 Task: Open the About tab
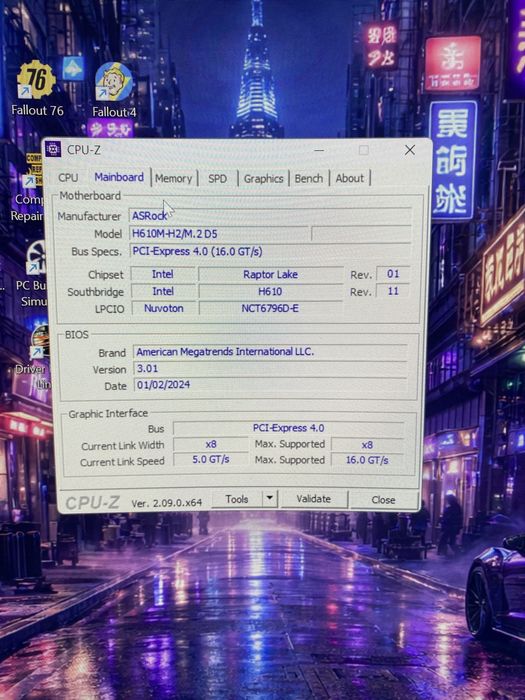(350, 178)
